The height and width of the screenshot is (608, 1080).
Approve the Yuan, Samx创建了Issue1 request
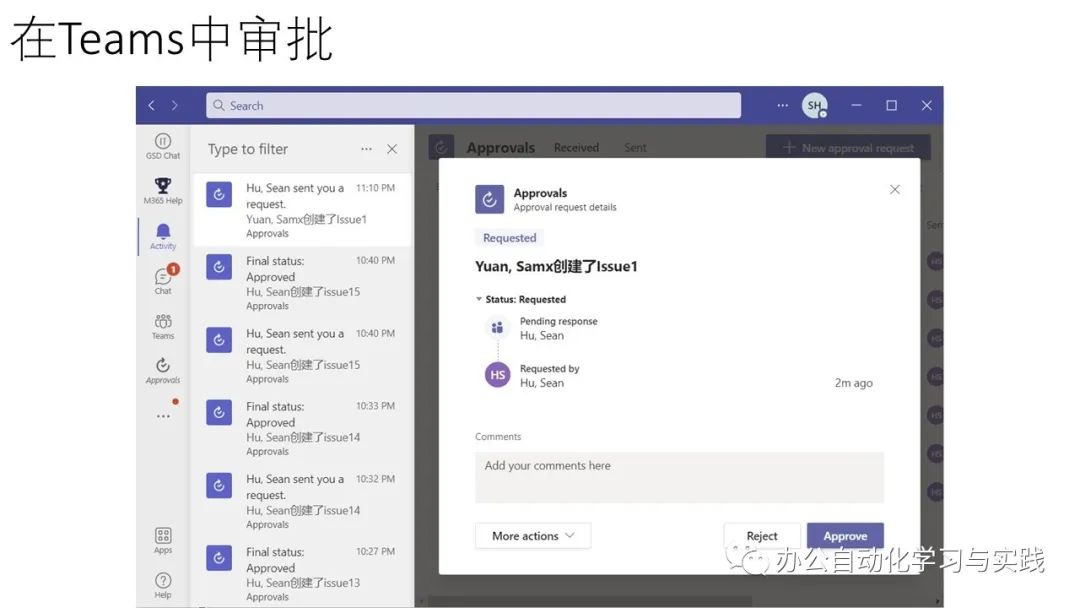point(845,536)
